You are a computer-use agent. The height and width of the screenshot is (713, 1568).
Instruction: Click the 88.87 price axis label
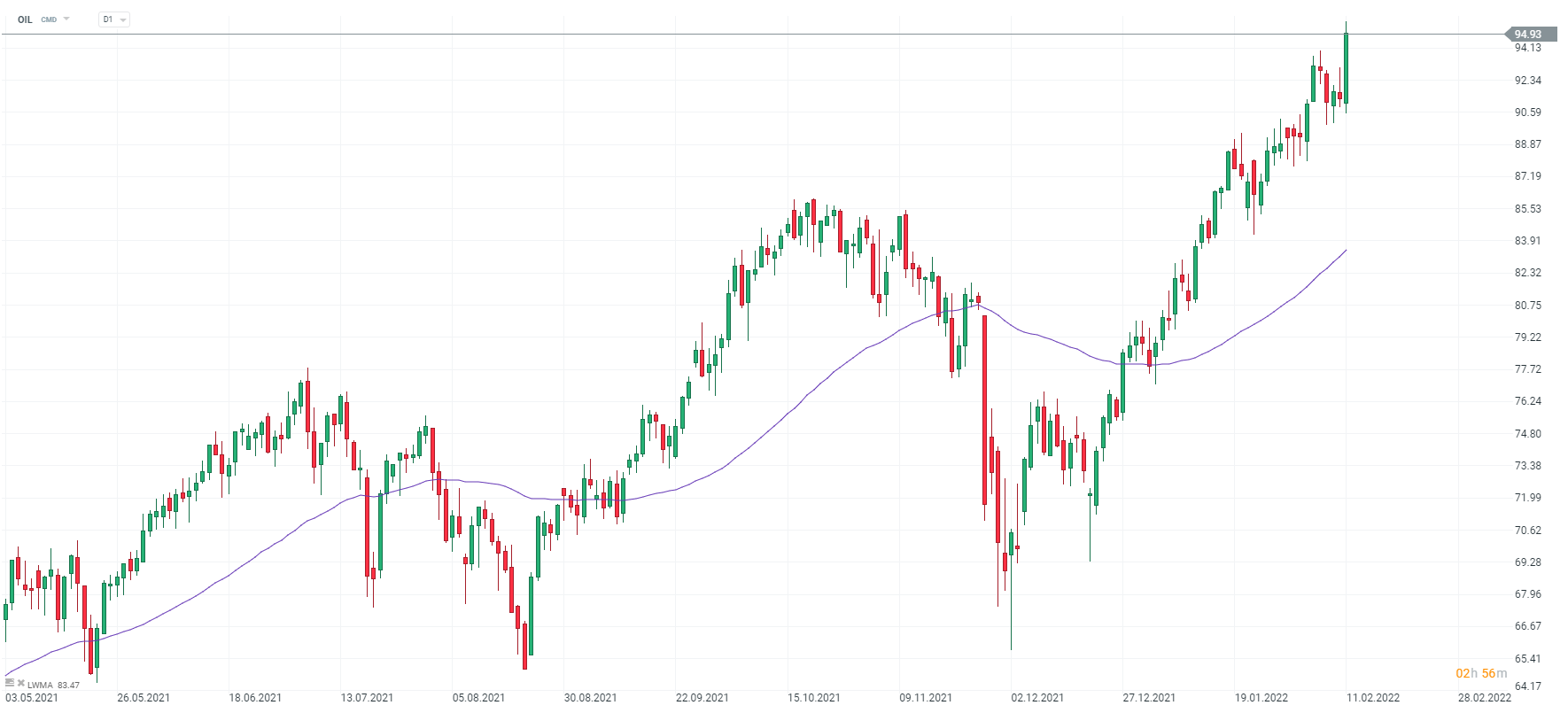tap(1527, 144)
